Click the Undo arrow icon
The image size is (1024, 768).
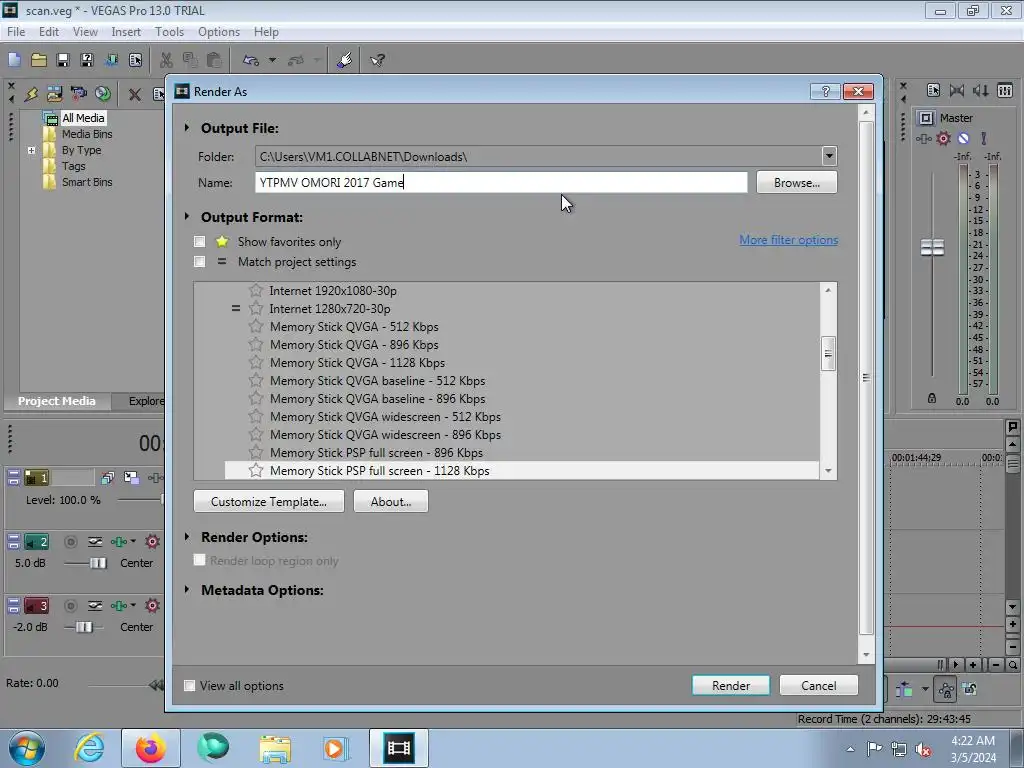251,60
